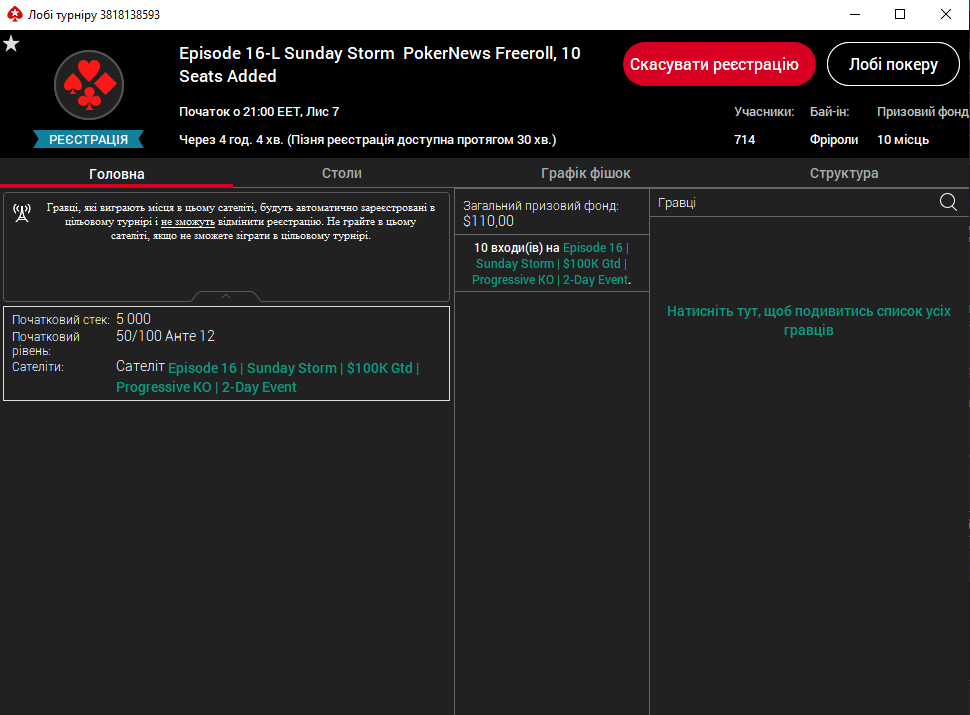Toggle the favorite star icon

coord(11,44)
